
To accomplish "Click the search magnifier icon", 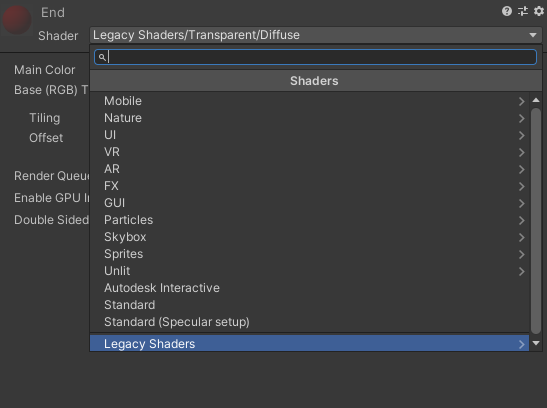I will [x=102, y=57].
